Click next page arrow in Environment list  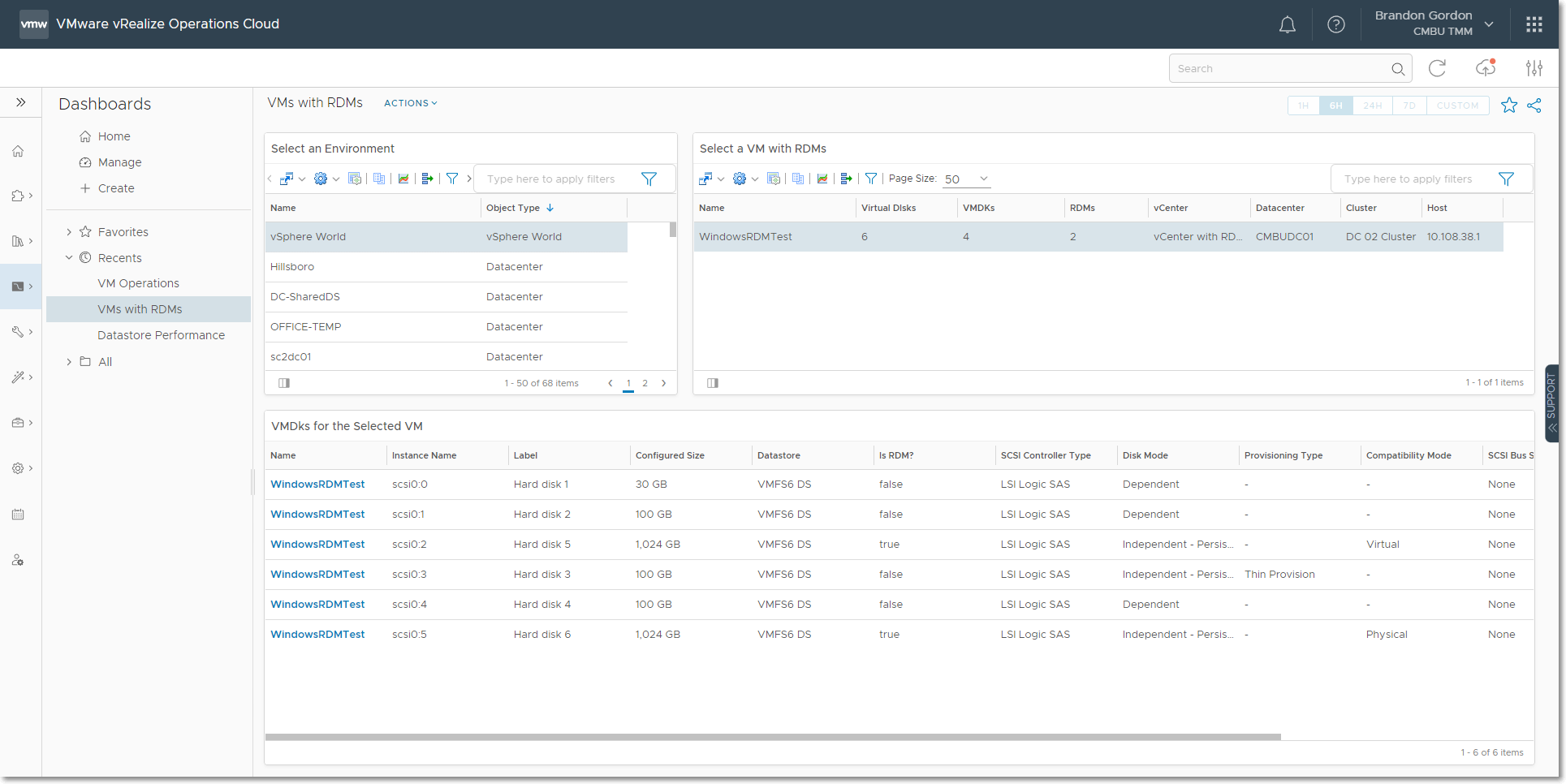pos(664,383)
